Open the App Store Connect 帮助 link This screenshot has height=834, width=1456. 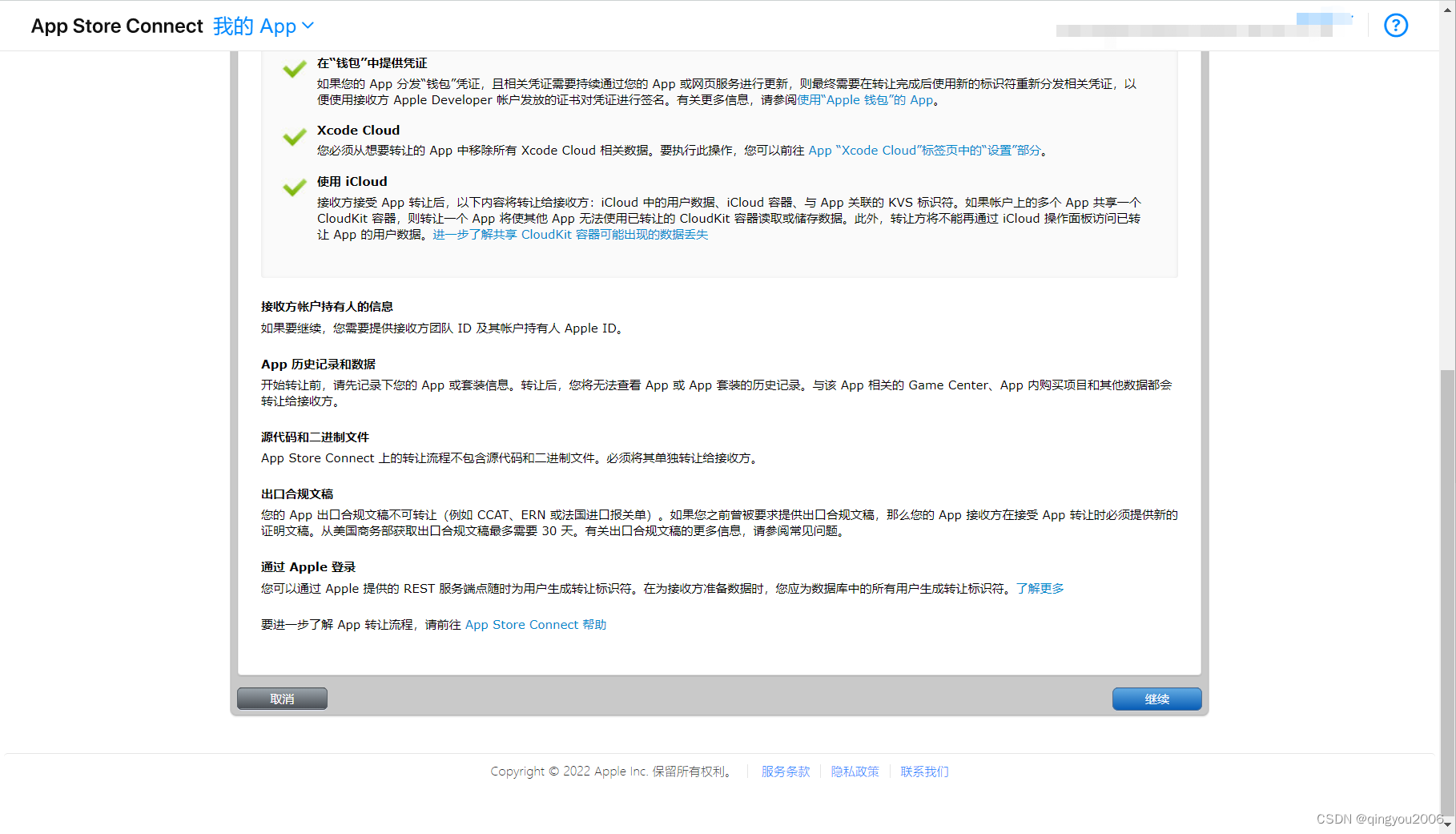click(536, 625)
